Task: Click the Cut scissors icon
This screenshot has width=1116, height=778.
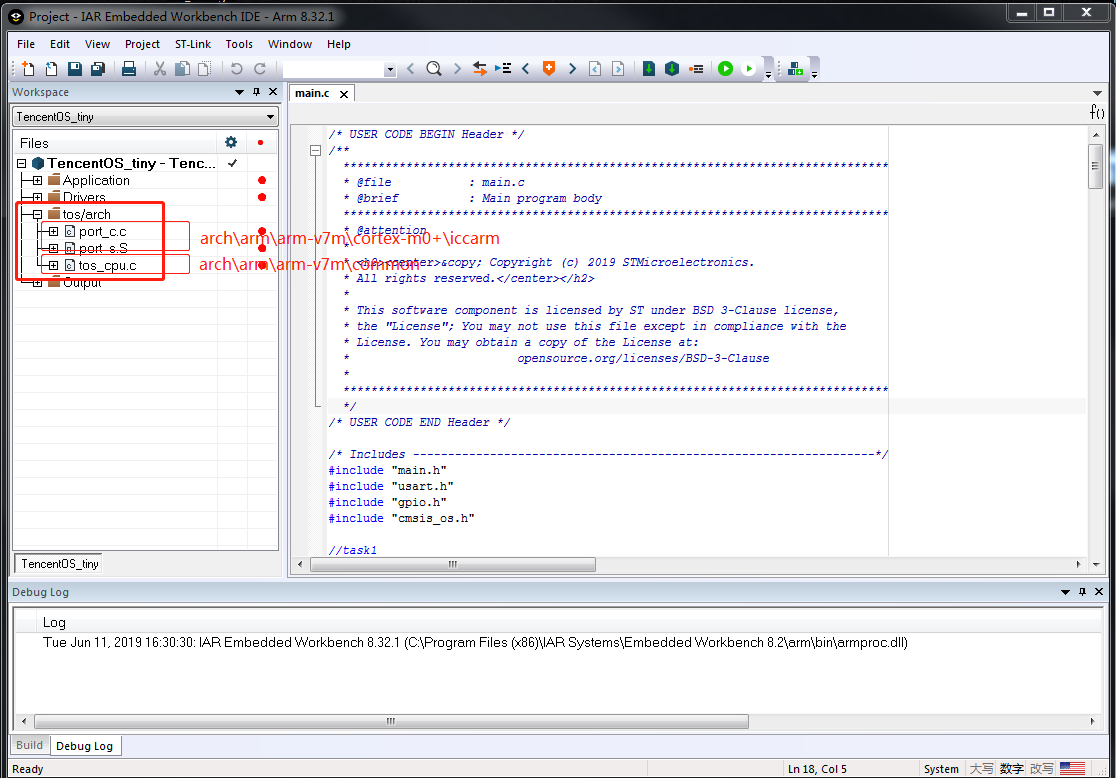Action: point(159,69)
